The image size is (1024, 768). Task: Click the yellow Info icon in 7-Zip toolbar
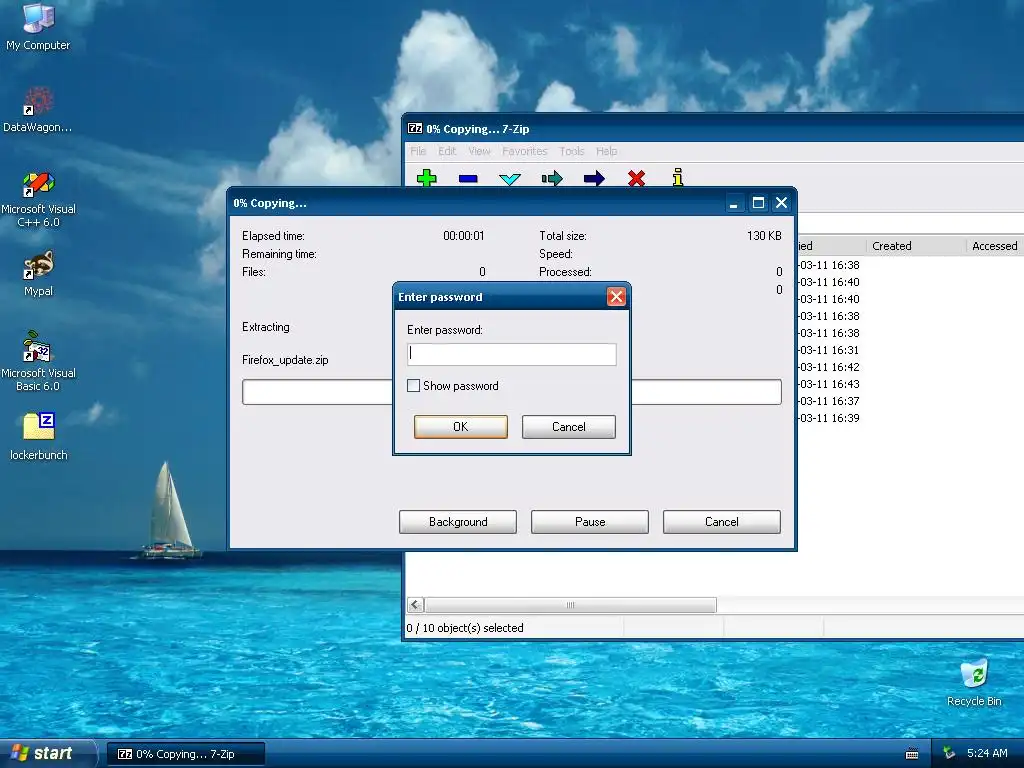tap(678, 177)
